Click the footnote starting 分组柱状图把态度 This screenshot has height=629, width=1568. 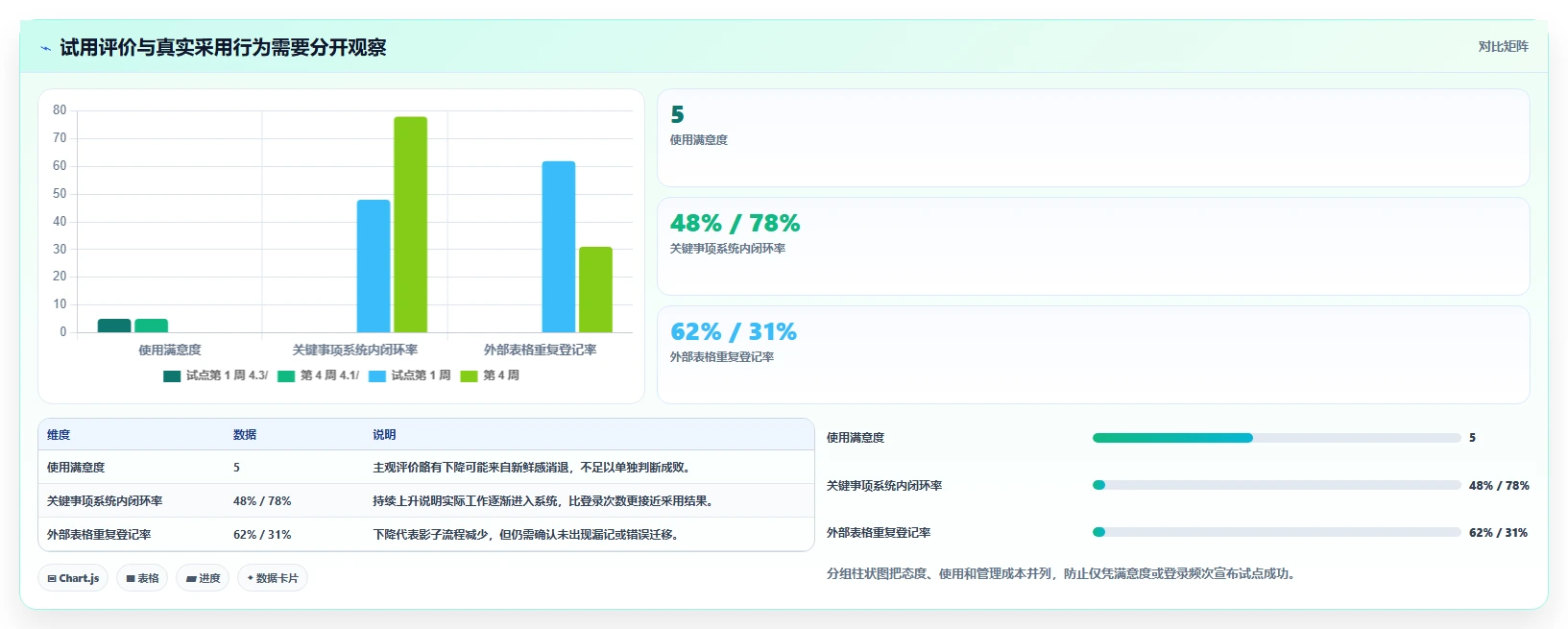(x=1063, y=573)
